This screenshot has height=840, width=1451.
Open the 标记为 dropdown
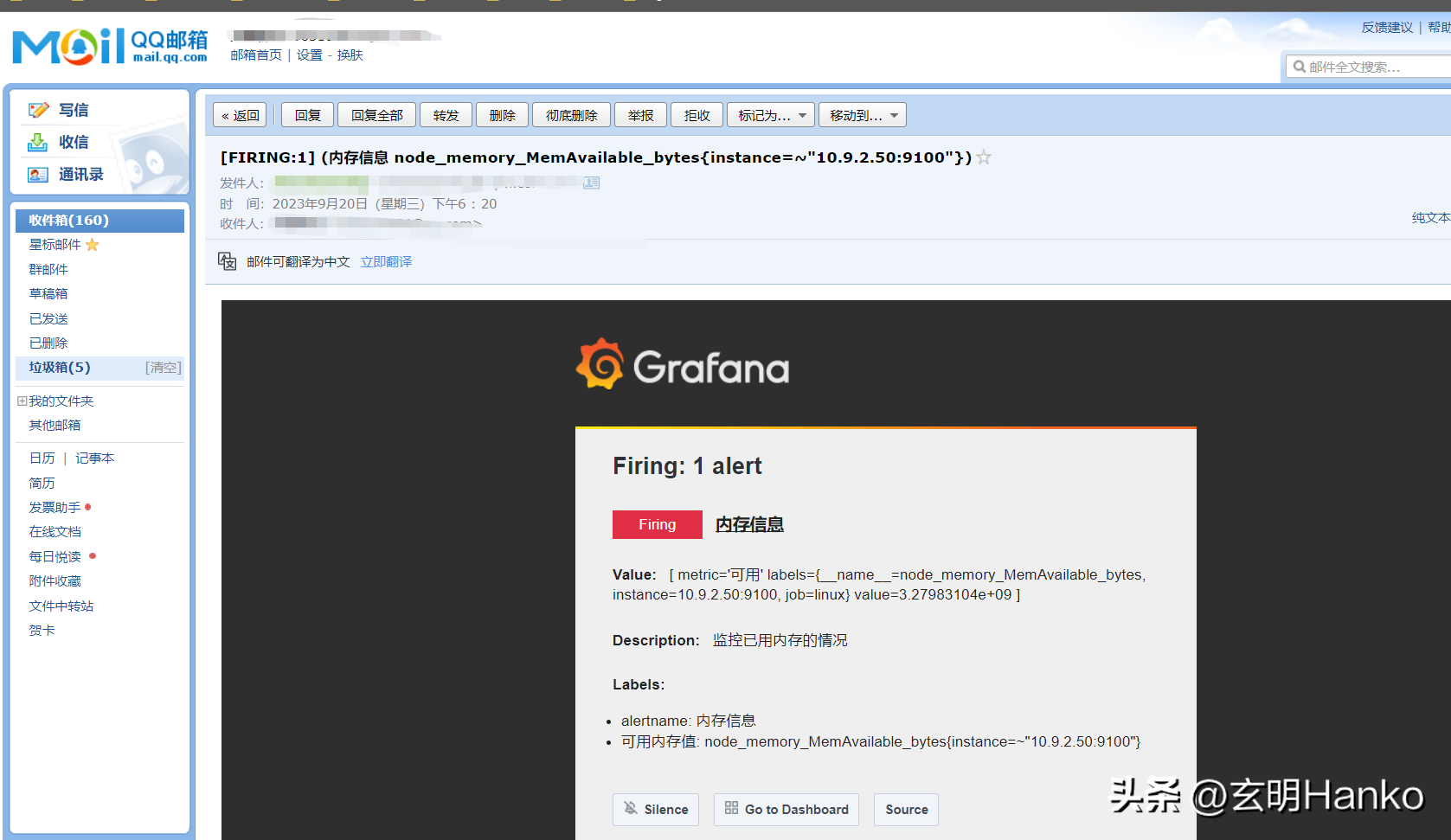tap(773, 115)
